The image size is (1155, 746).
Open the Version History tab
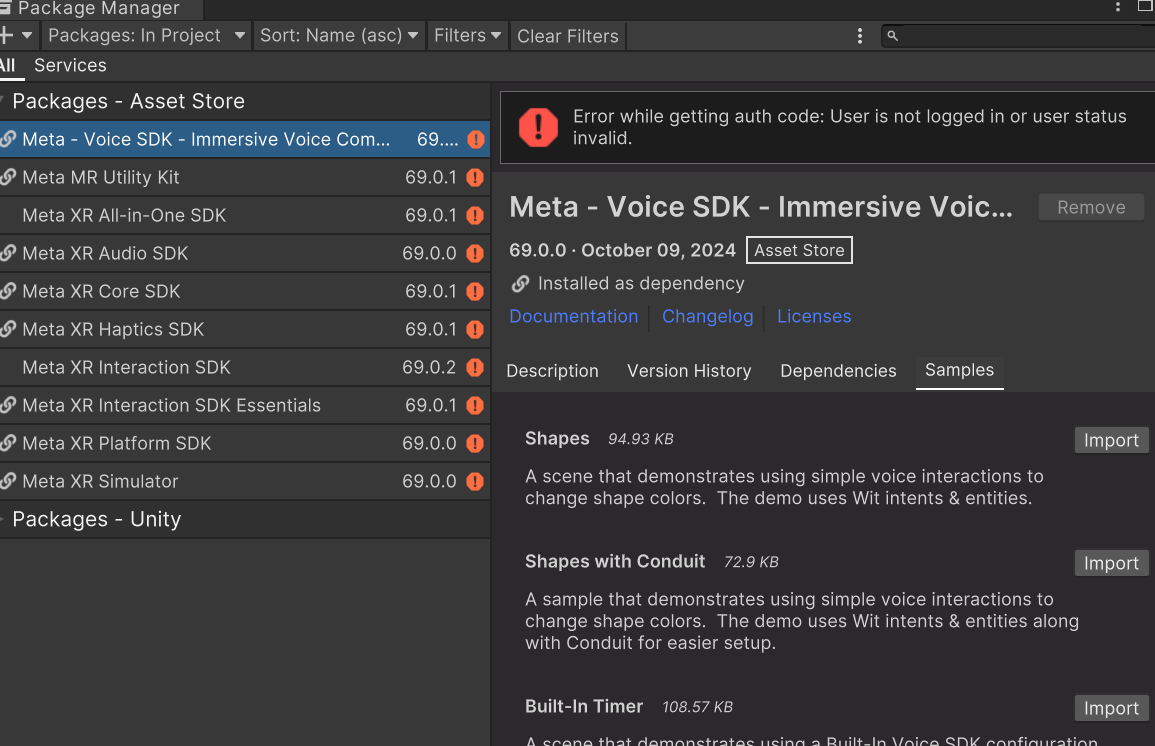(689, 370)
